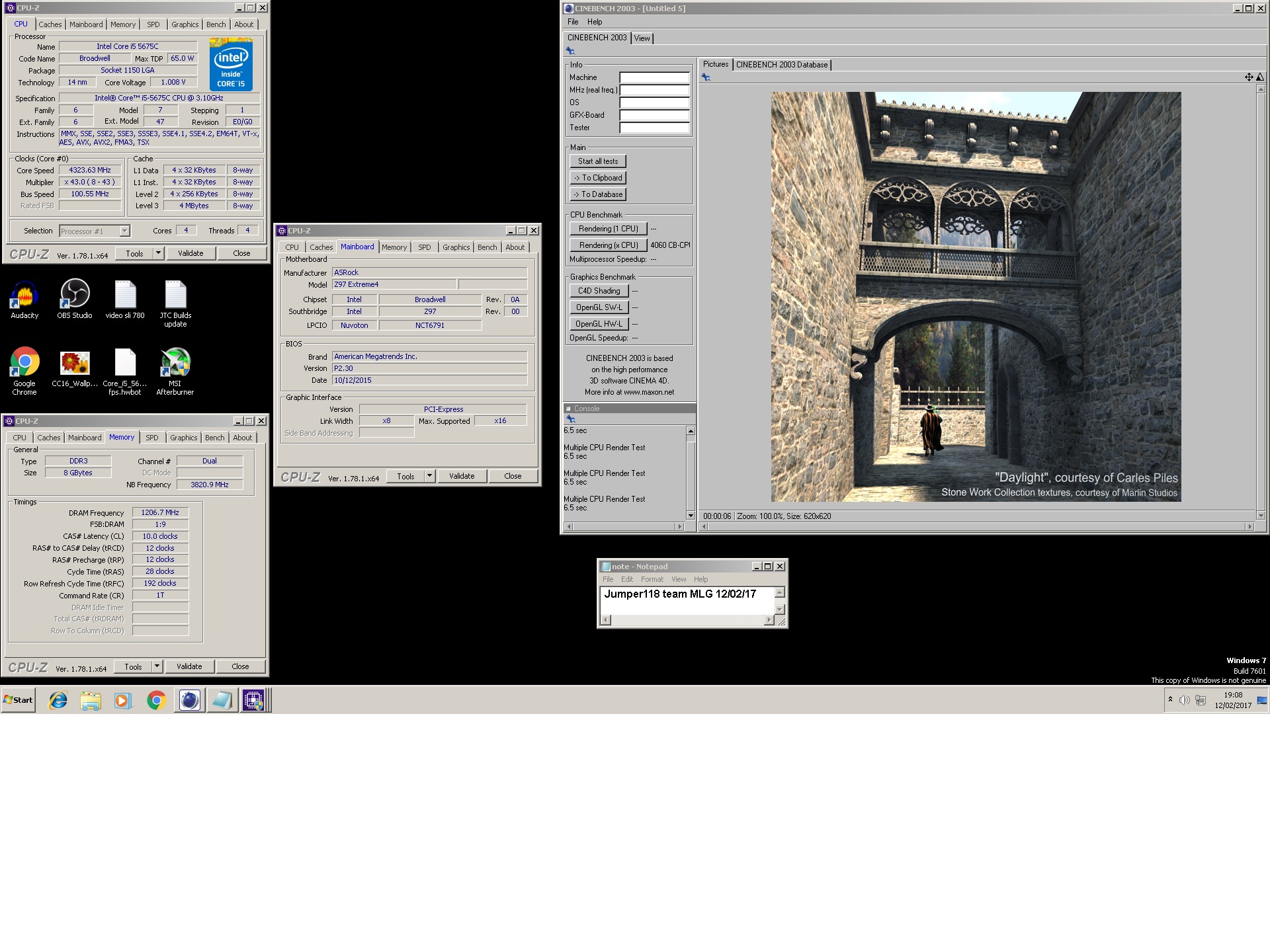Viewport: 1270px width, 952px height.
Task: Click Show Desktop at taskbar end
Action: tap(1262, 700)
